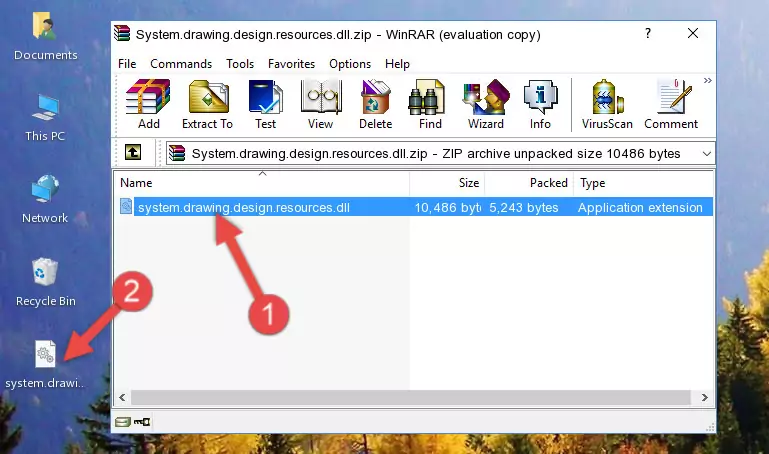Viewport: 769px width, 454px height.
Task: Open the Commands menu
Action: 181,64
